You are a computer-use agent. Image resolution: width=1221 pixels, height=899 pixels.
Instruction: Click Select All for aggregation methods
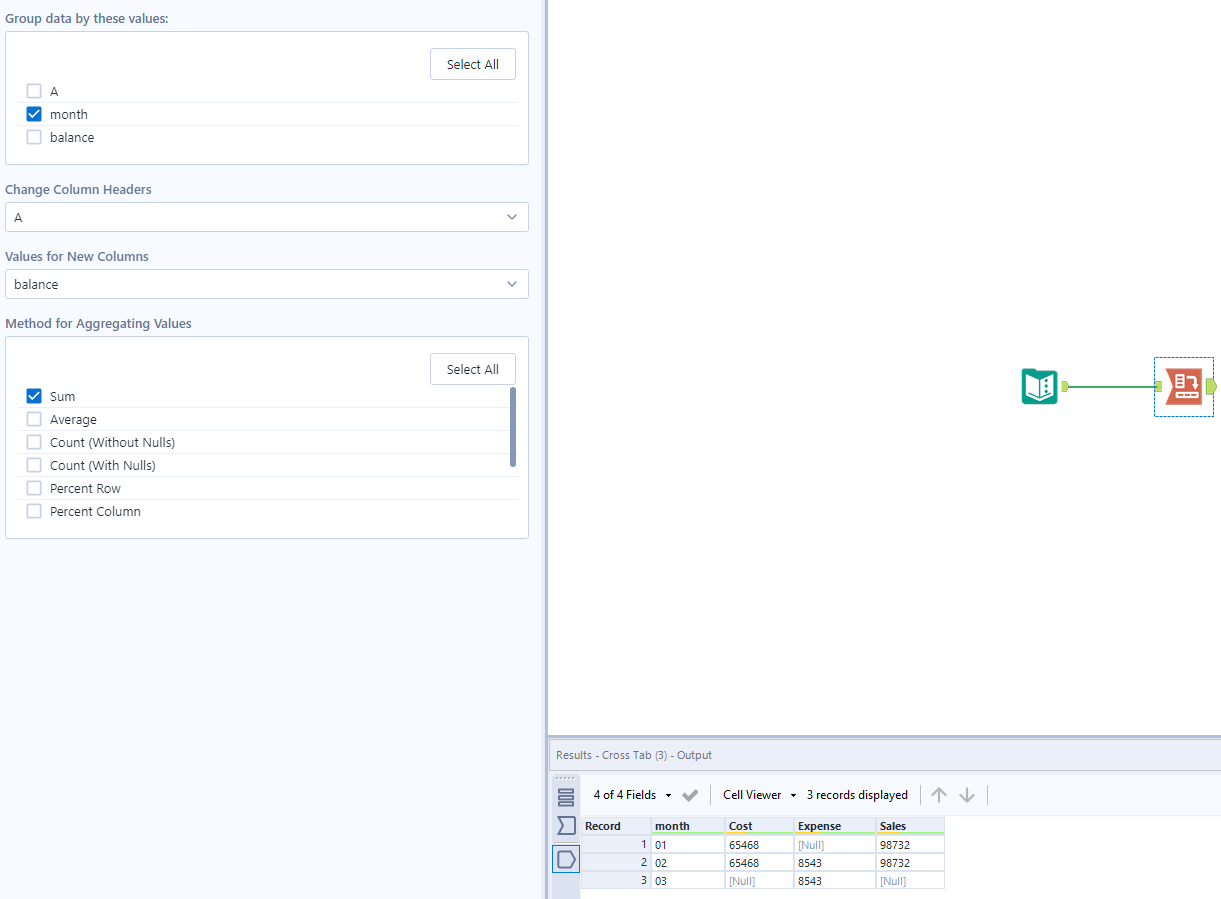[472, 368]
